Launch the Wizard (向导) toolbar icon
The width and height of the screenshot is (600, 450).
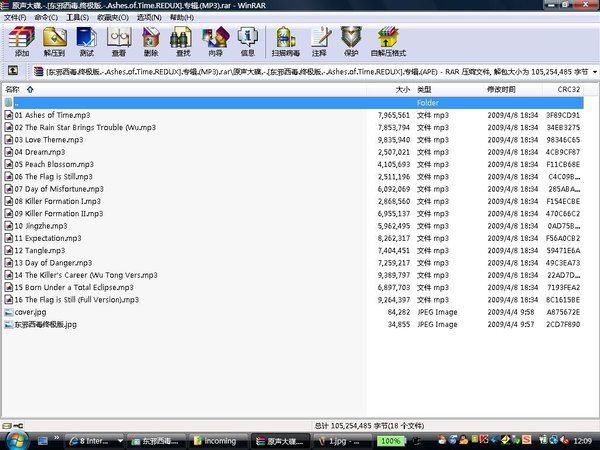pos(215,41)
